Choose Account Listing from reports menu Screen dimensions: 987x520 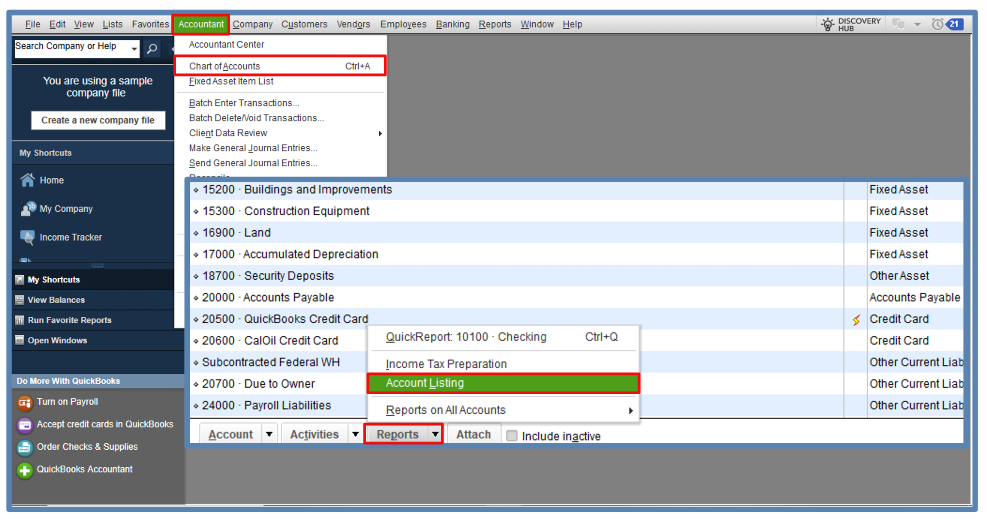(x=503, y=383)
